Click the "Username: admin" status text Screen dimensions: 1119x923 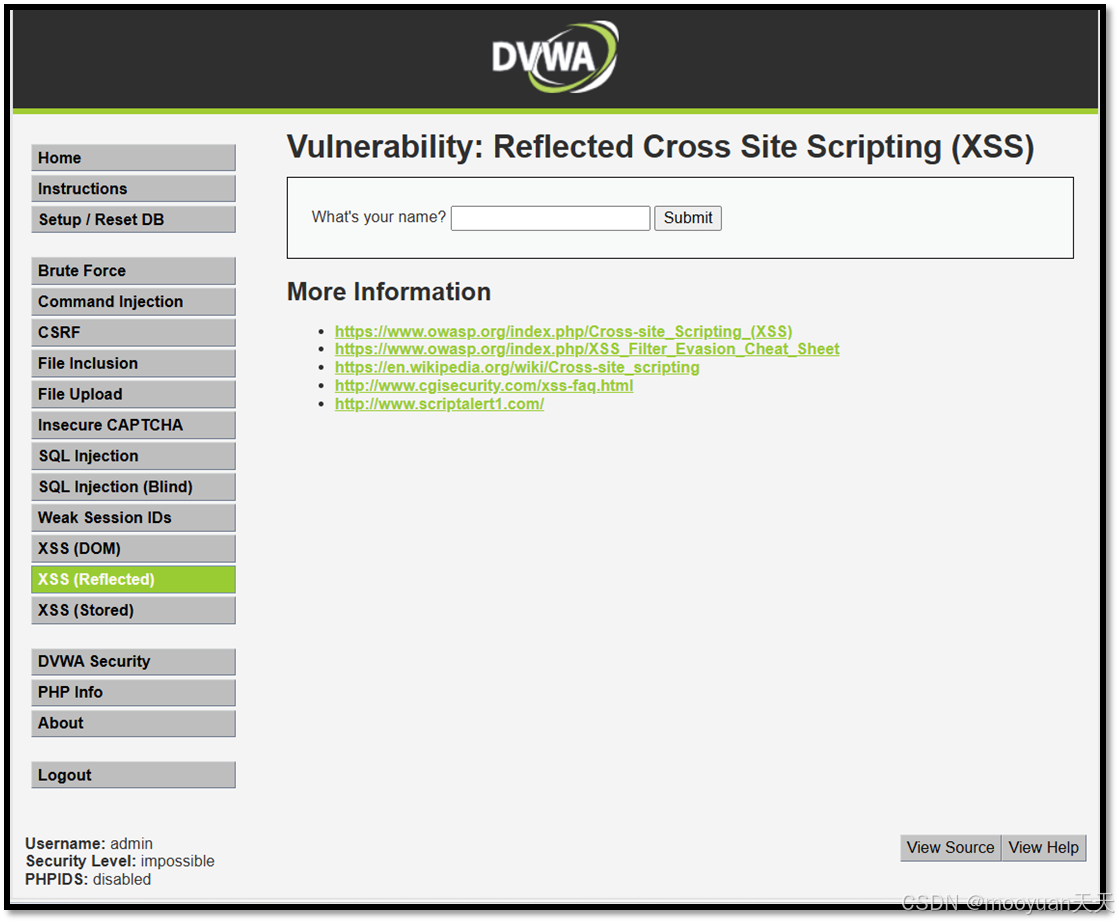[x=88, y=843]
